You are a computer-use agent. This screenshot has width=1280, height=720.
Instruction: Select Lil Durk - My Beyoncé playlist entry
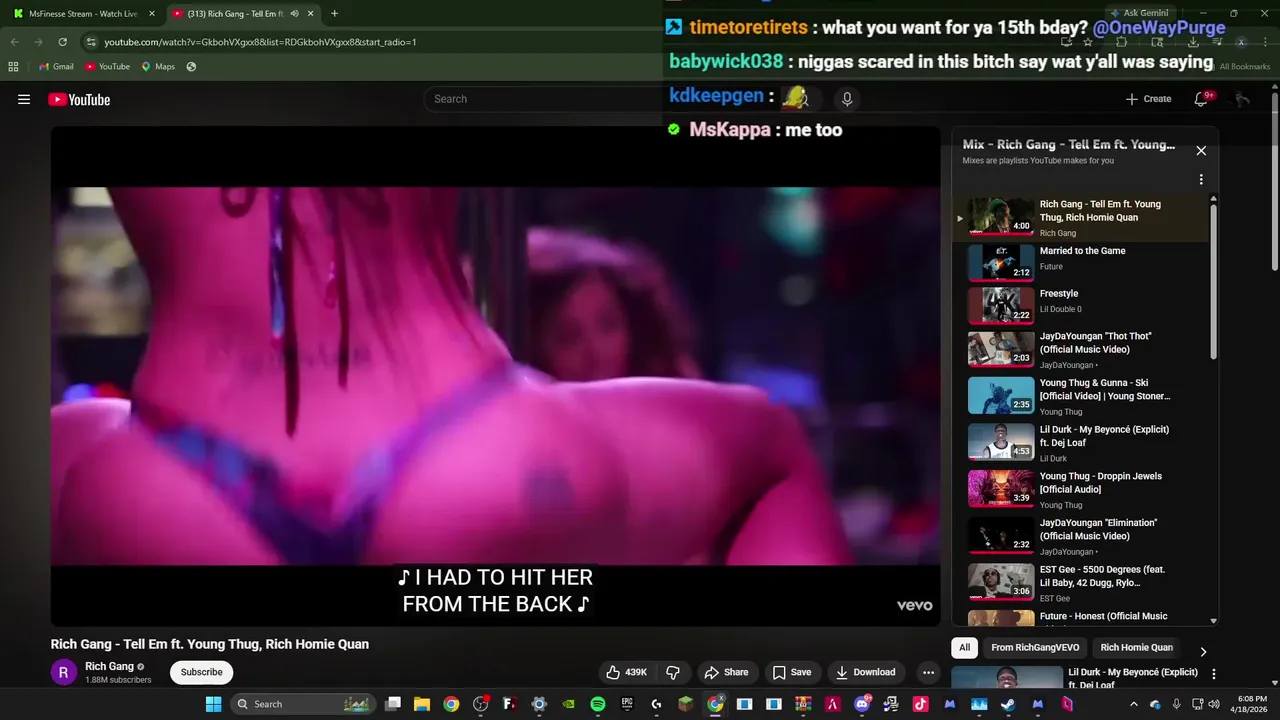click(x=1080, y=442)
